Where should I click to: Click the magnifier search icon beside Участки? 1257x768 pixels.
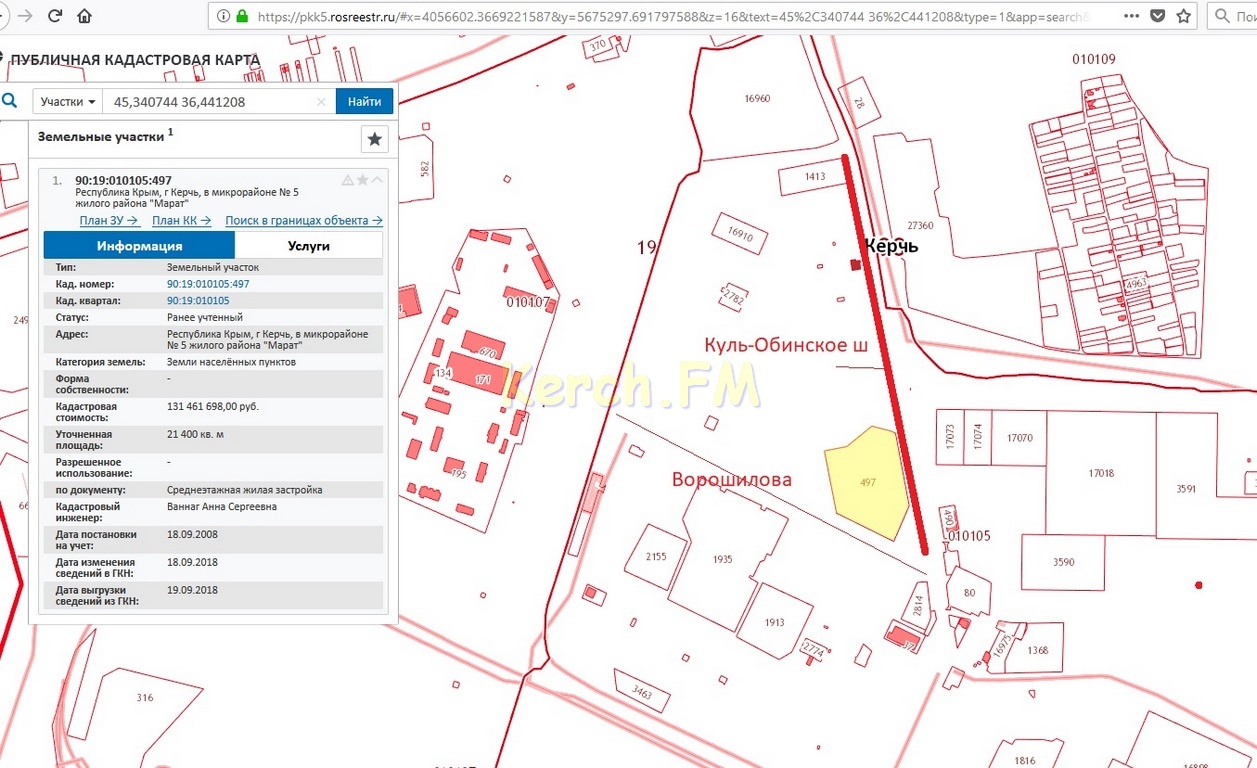click(10, 101)
